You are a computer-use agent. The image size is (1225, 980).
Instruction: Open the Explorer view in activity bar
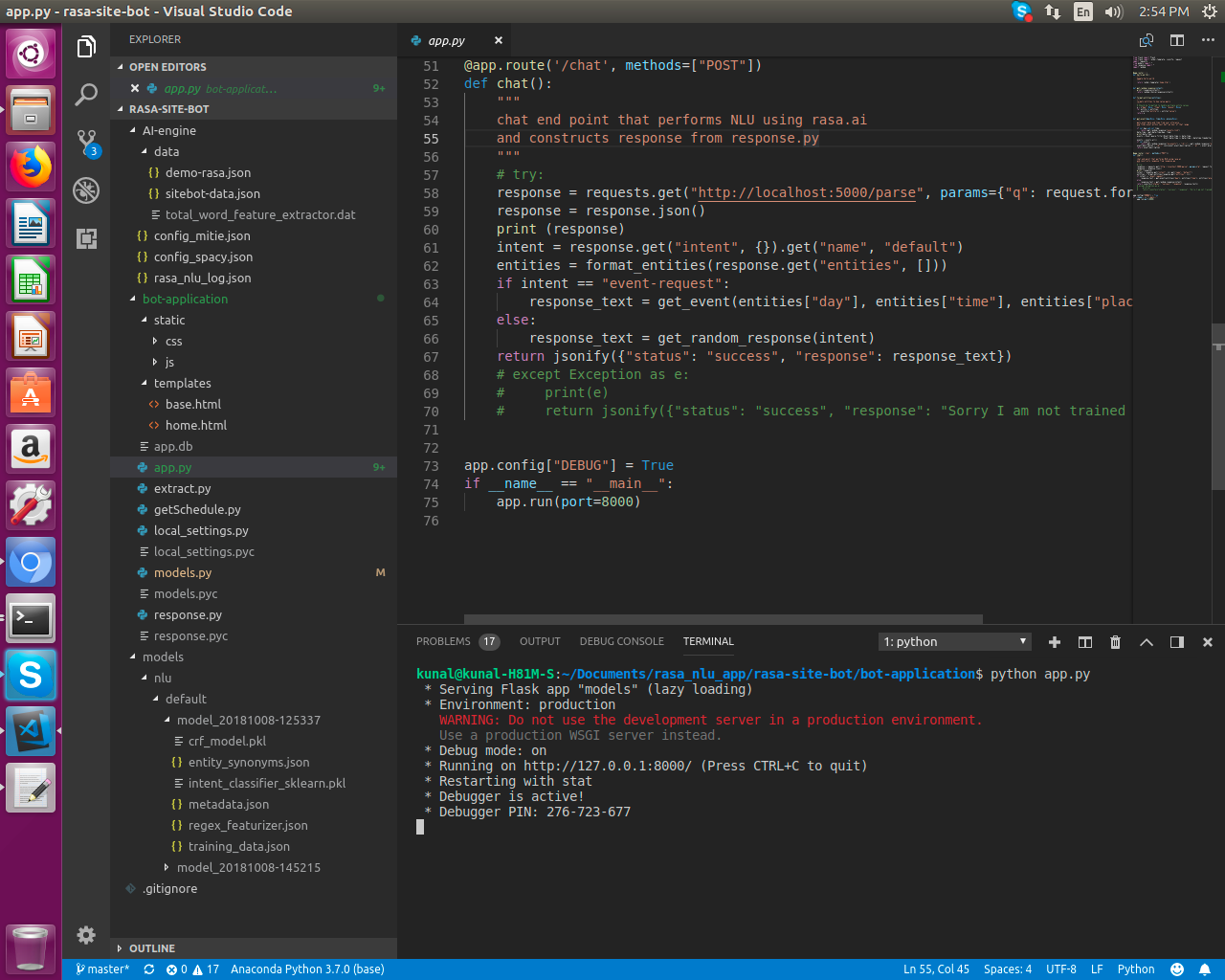[86, 47]
